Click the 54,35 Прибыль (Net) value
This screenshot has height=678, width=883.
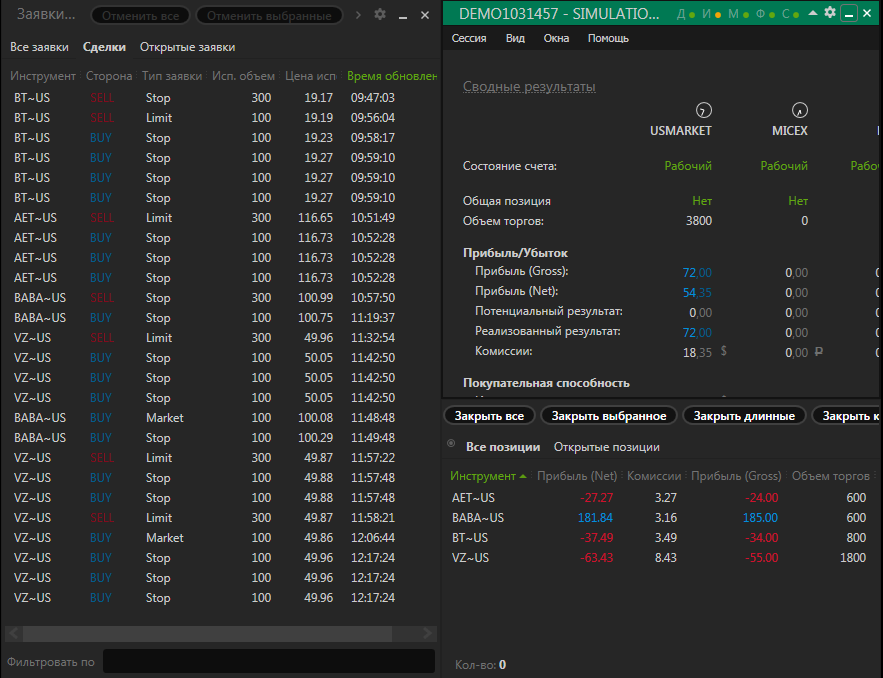[x=697, y=293]
